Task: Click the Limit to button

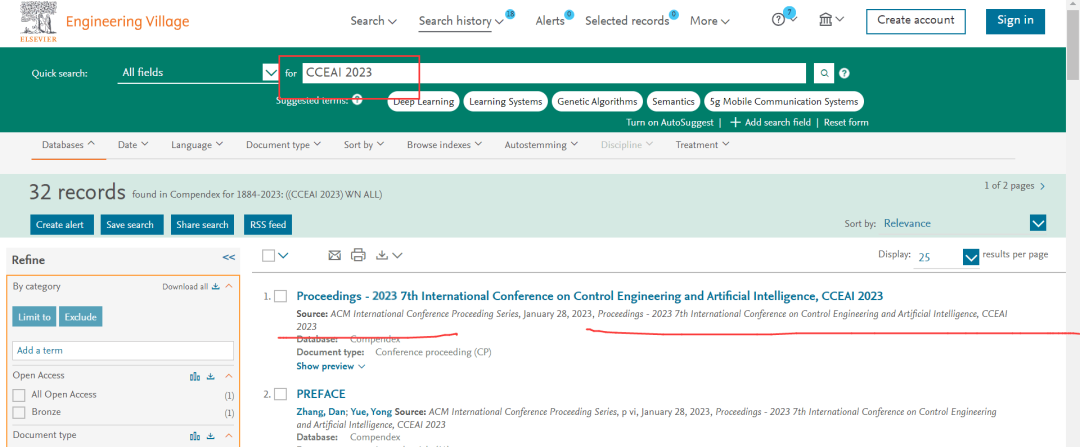Action: [34, 316]
